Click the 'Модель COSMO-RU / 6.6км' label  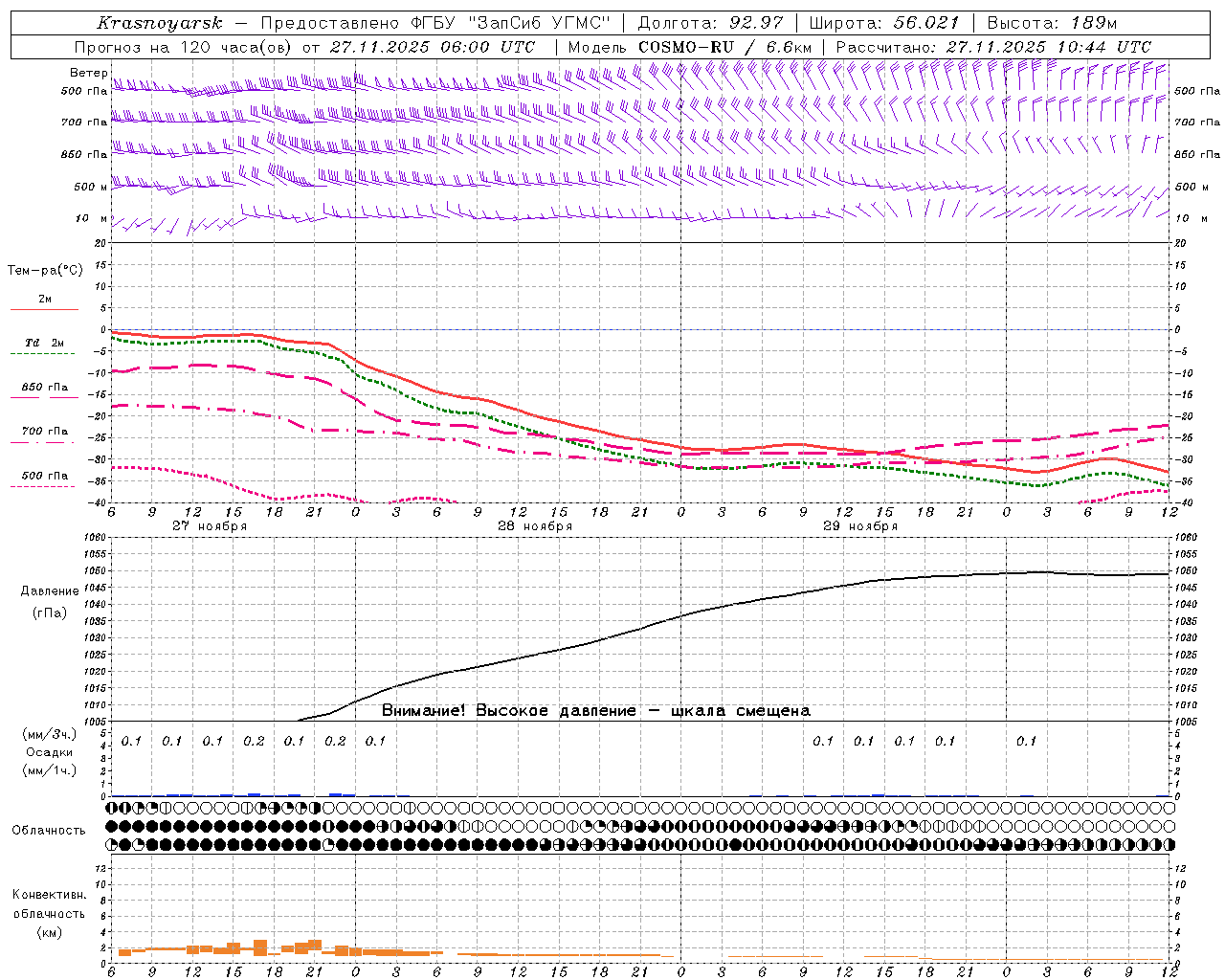[689, 47]
